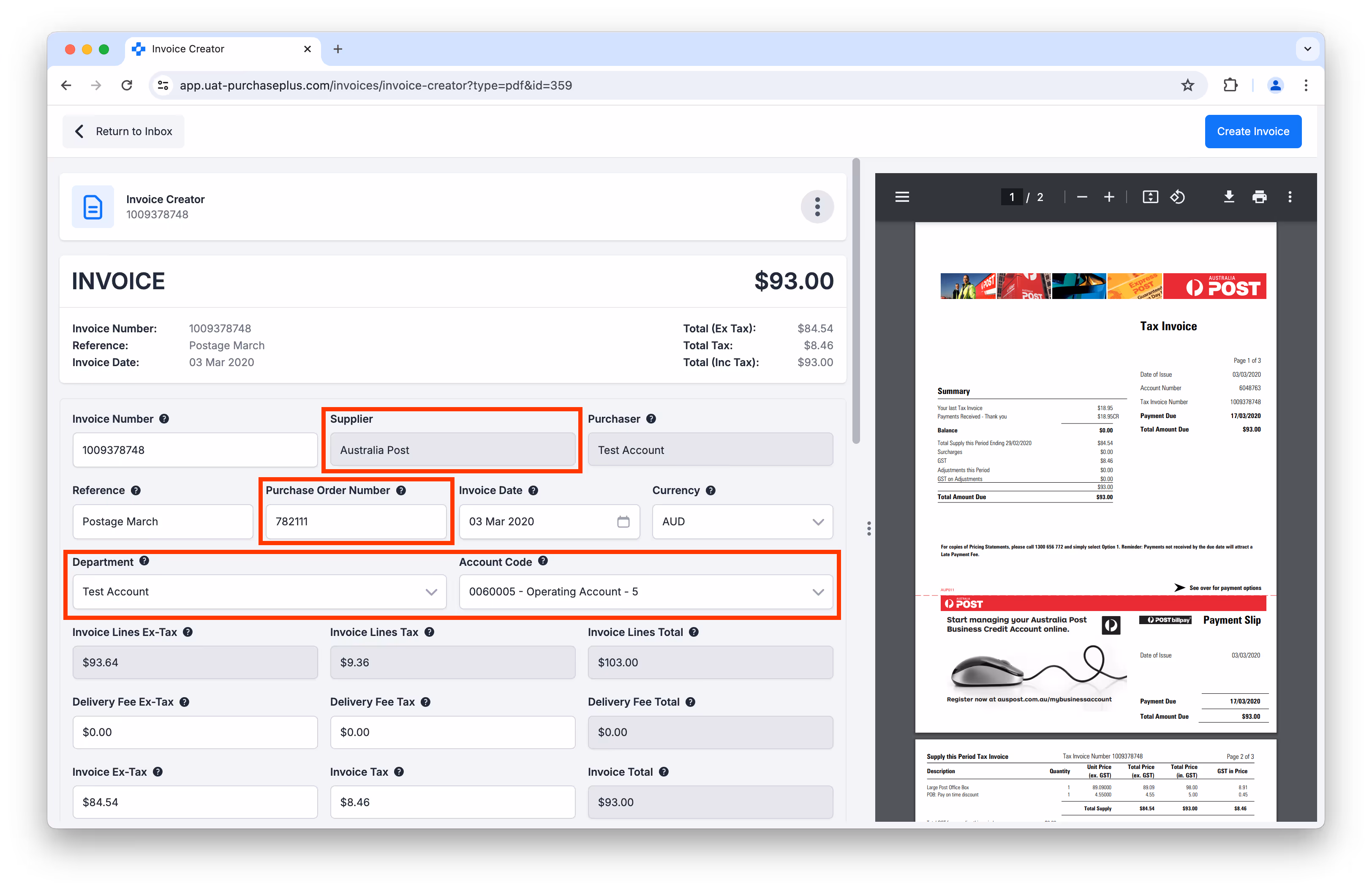Screen dimensions: 1372x891
Task: Click the fit to page icon
Action: (1150, 197)
